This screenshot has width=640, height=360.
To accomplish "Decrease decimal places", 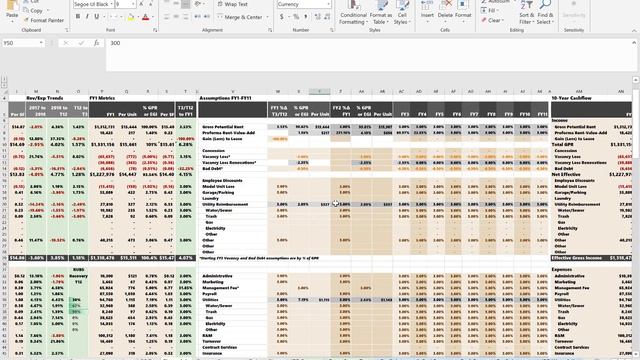I will [327, 17].
